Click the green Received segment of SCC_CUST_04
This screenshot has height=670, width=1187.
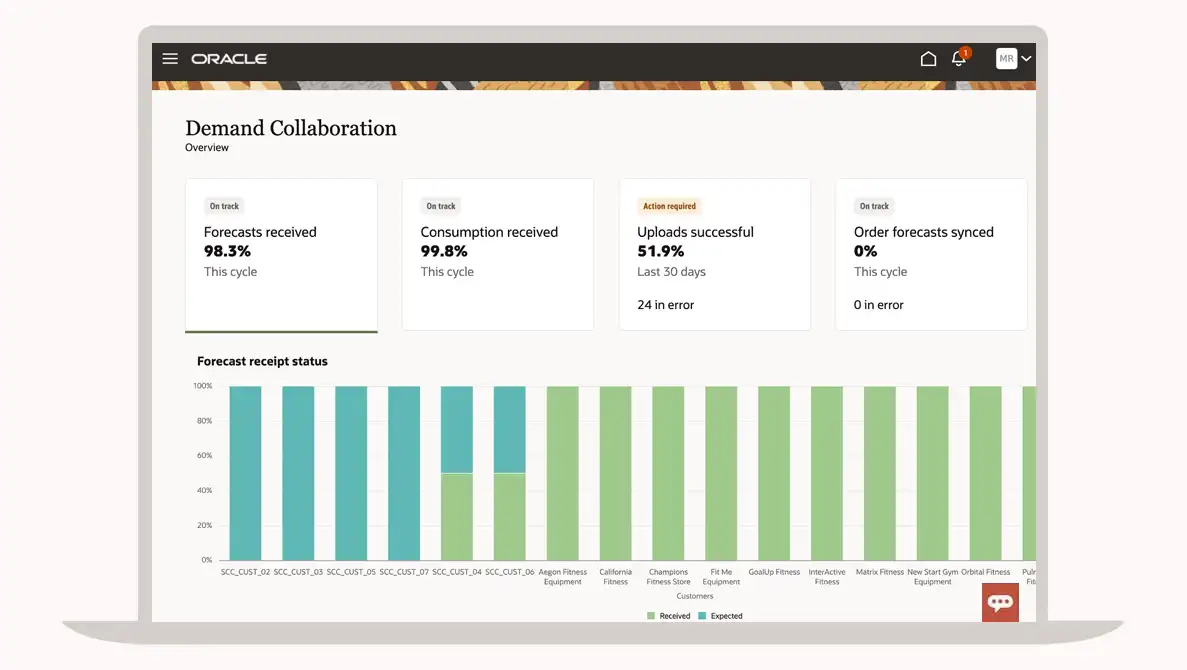pyautogui.click(x=457, y=516)
